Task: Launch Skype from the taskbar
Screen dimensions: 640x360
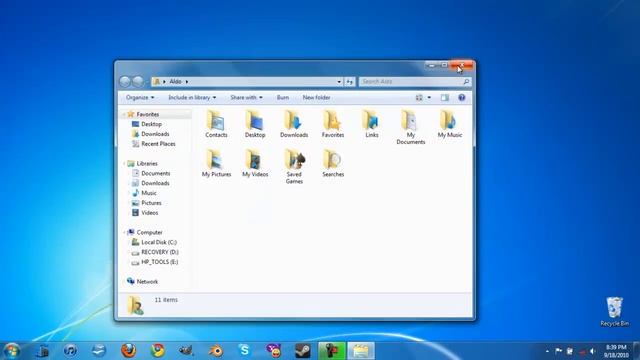Action: (x=244, y=351)
